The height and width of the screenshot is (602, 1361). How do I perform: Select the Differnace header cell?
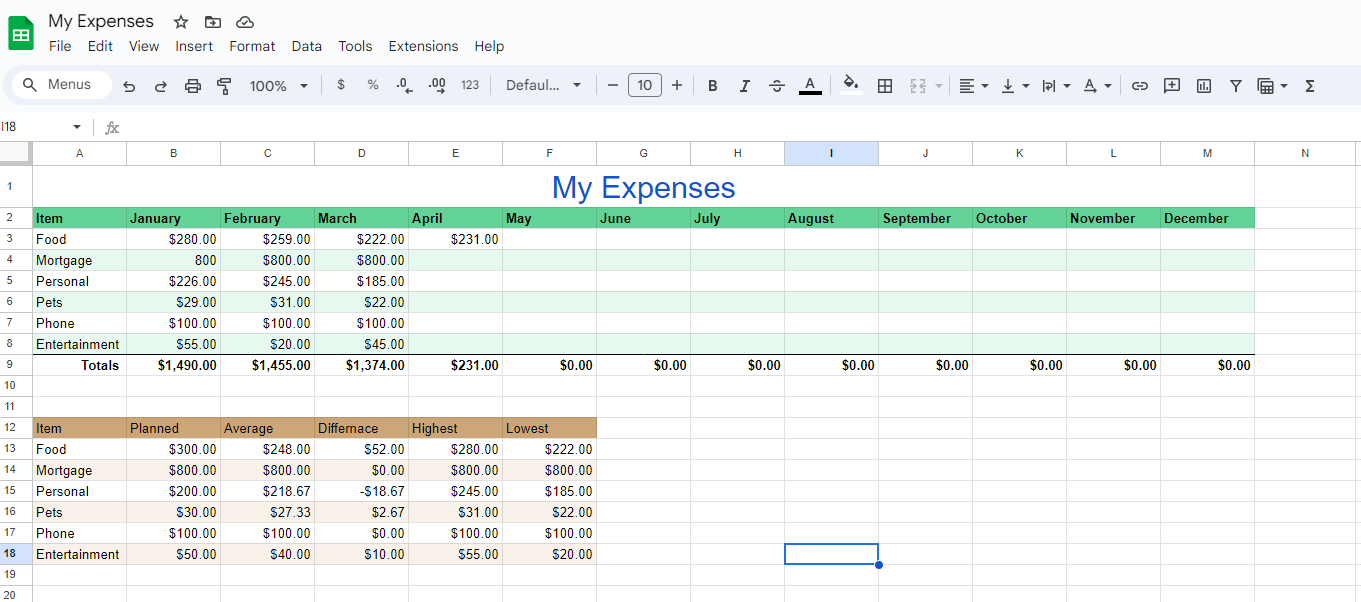(x=361, y=428)
